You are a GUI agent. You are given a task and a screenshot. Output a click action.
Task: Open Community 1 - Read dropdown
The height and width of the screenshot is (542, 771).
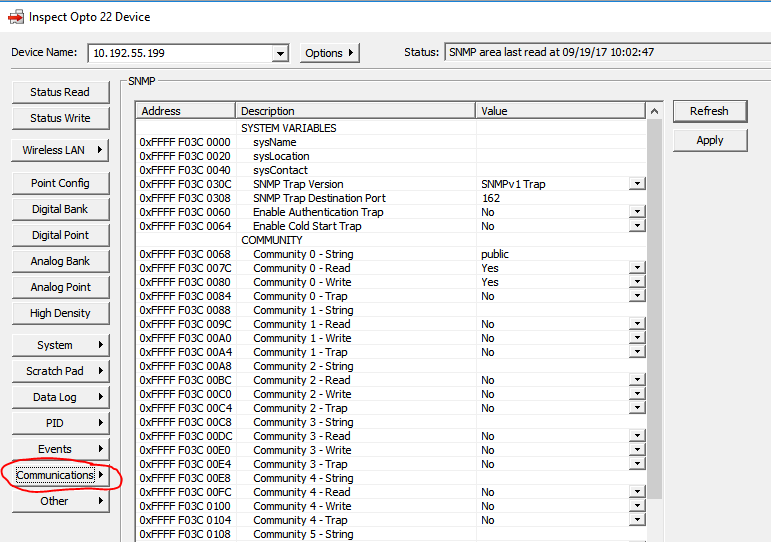(x=637, y=324)
